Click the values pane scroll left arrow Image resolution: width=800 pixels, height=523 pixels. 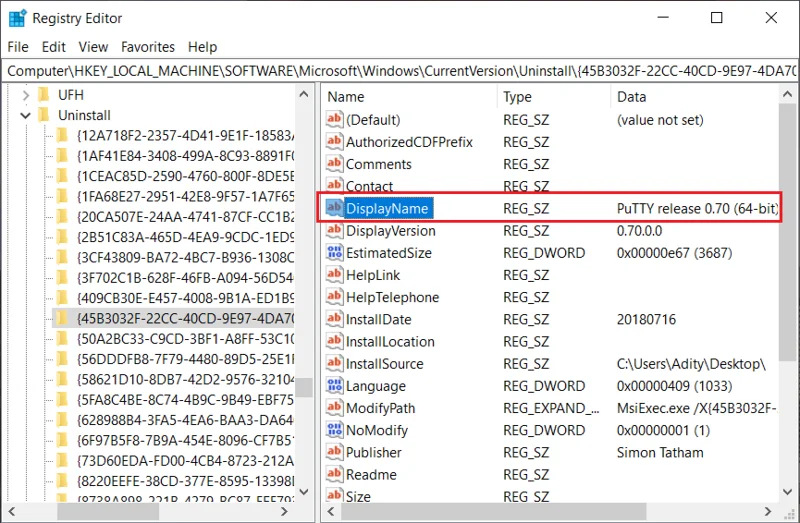[331, 511]
